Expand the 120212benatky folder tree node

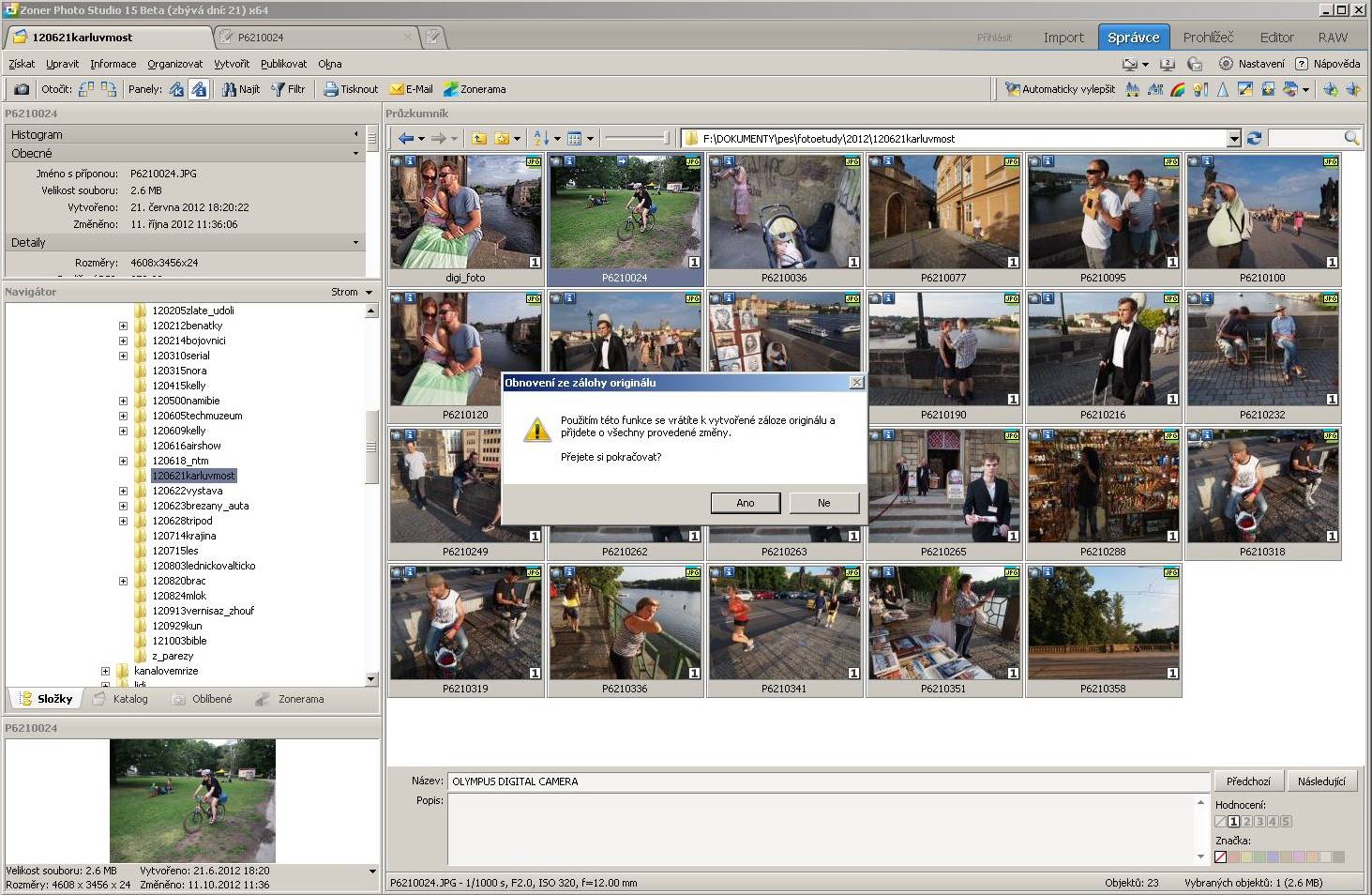(x=123, y=326)
